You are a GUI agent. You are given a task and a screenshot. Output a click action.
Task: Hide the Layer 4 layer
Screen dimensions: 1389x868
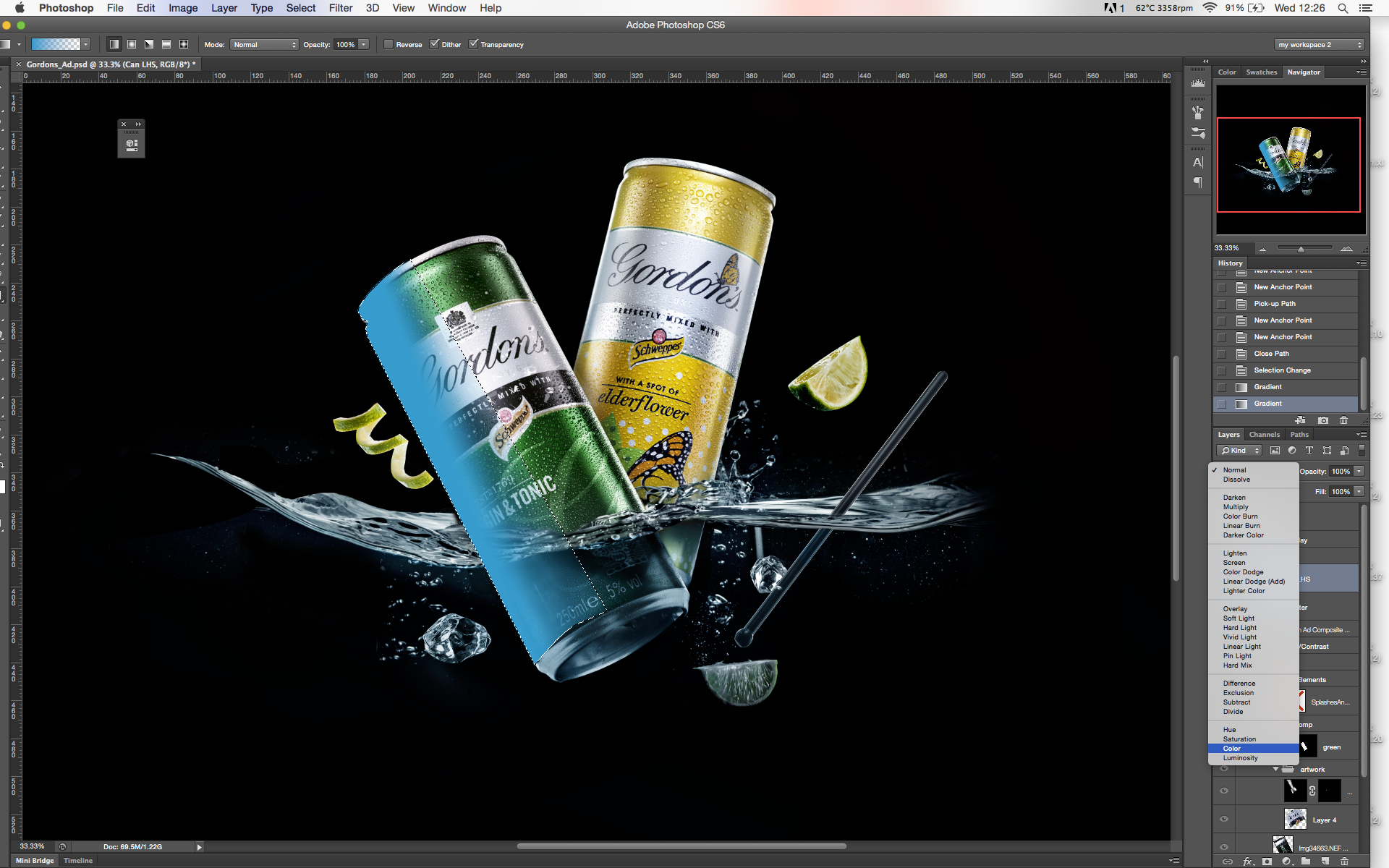click(x=1224, y=820)
